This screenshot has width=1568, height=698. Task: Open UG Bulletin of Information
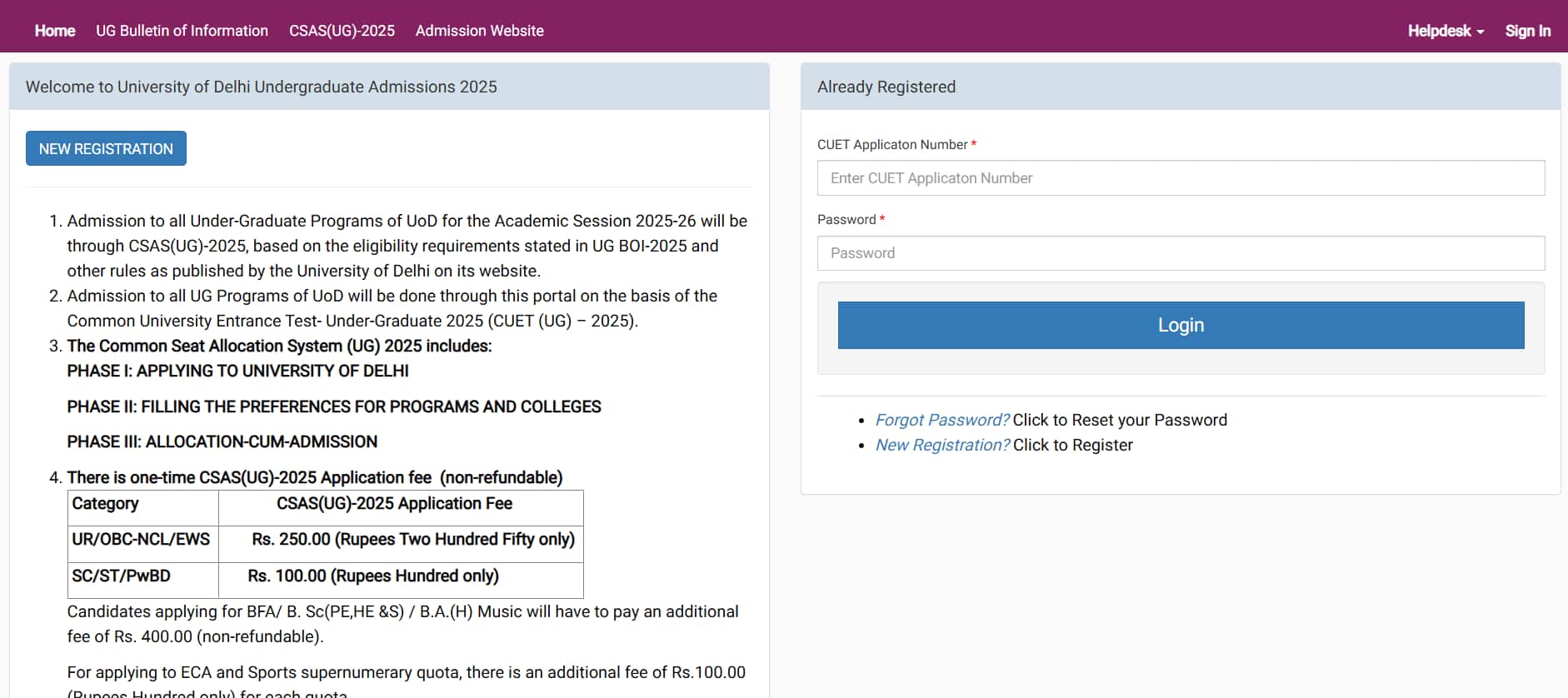point(182,31)
